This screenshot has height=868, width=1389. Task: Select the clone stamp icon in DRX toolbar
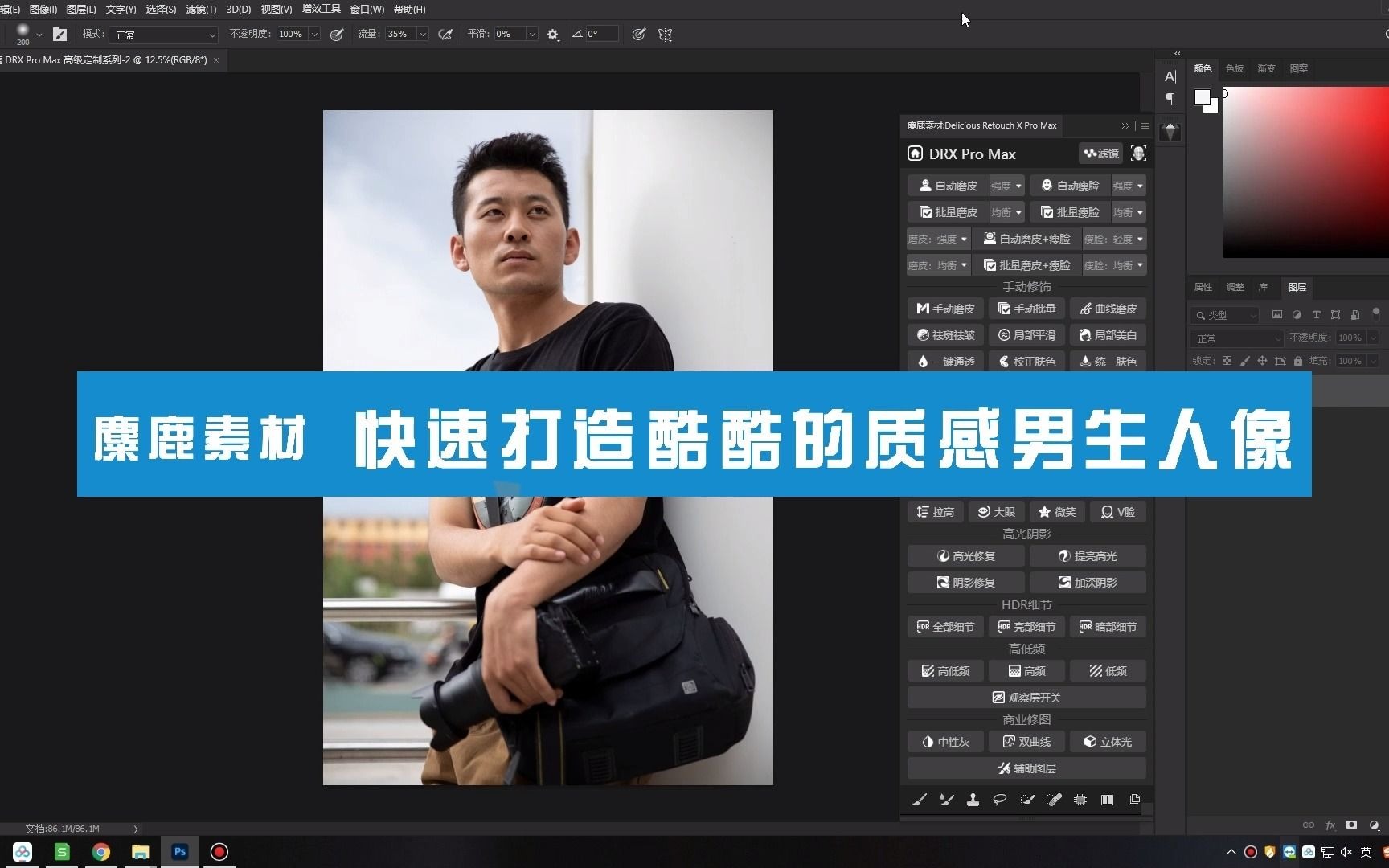pos(973,800)
